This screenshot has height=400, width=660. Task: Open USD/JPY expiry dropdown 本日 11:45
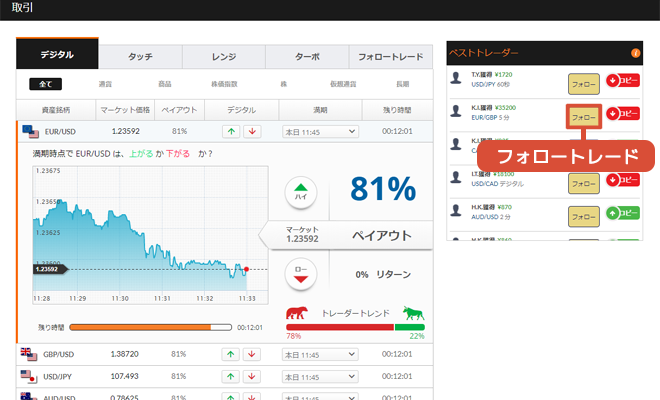(x=320, y=377)
